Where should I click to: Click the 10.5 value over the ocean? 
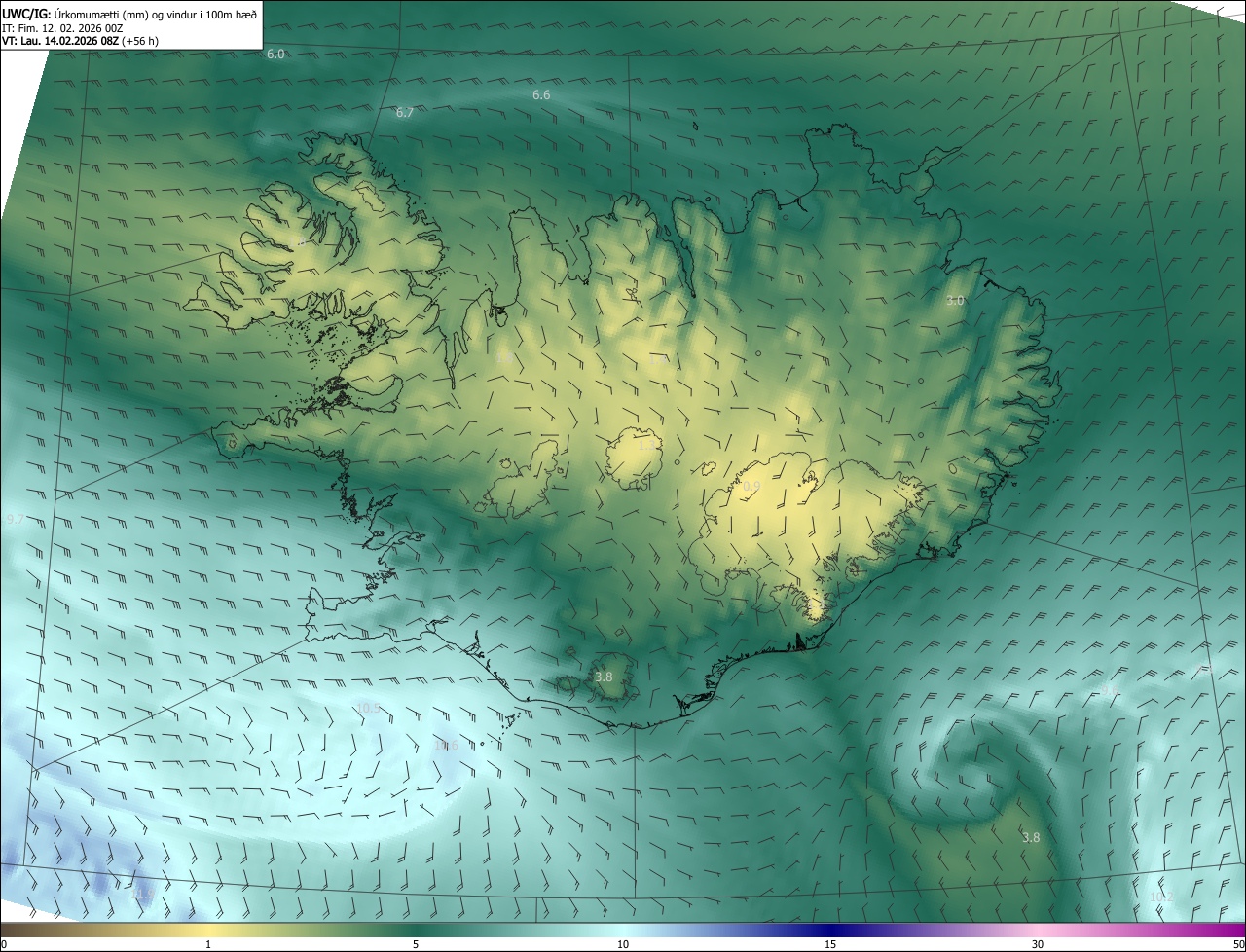(368, 708)
